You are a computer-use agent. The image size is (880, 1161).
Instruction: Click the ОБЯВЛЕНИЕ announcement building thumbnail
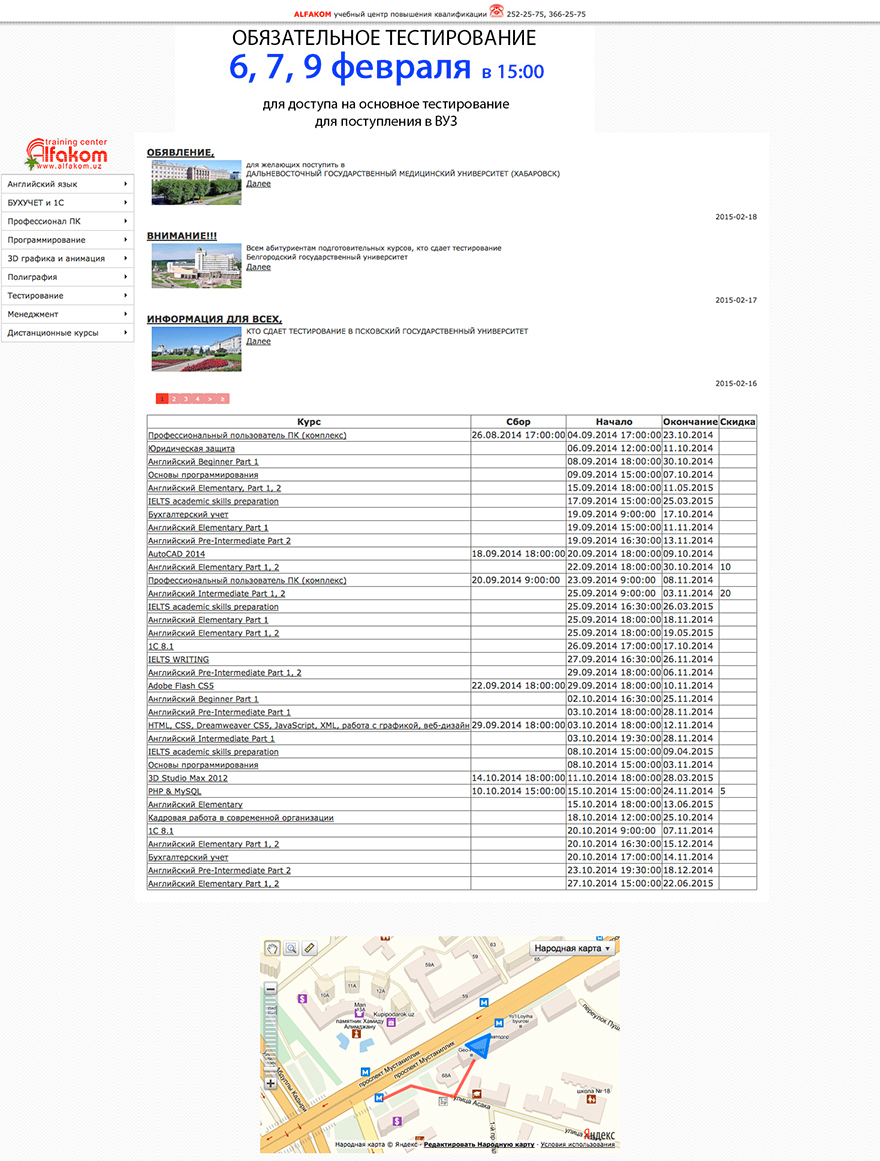pos(196,183)
